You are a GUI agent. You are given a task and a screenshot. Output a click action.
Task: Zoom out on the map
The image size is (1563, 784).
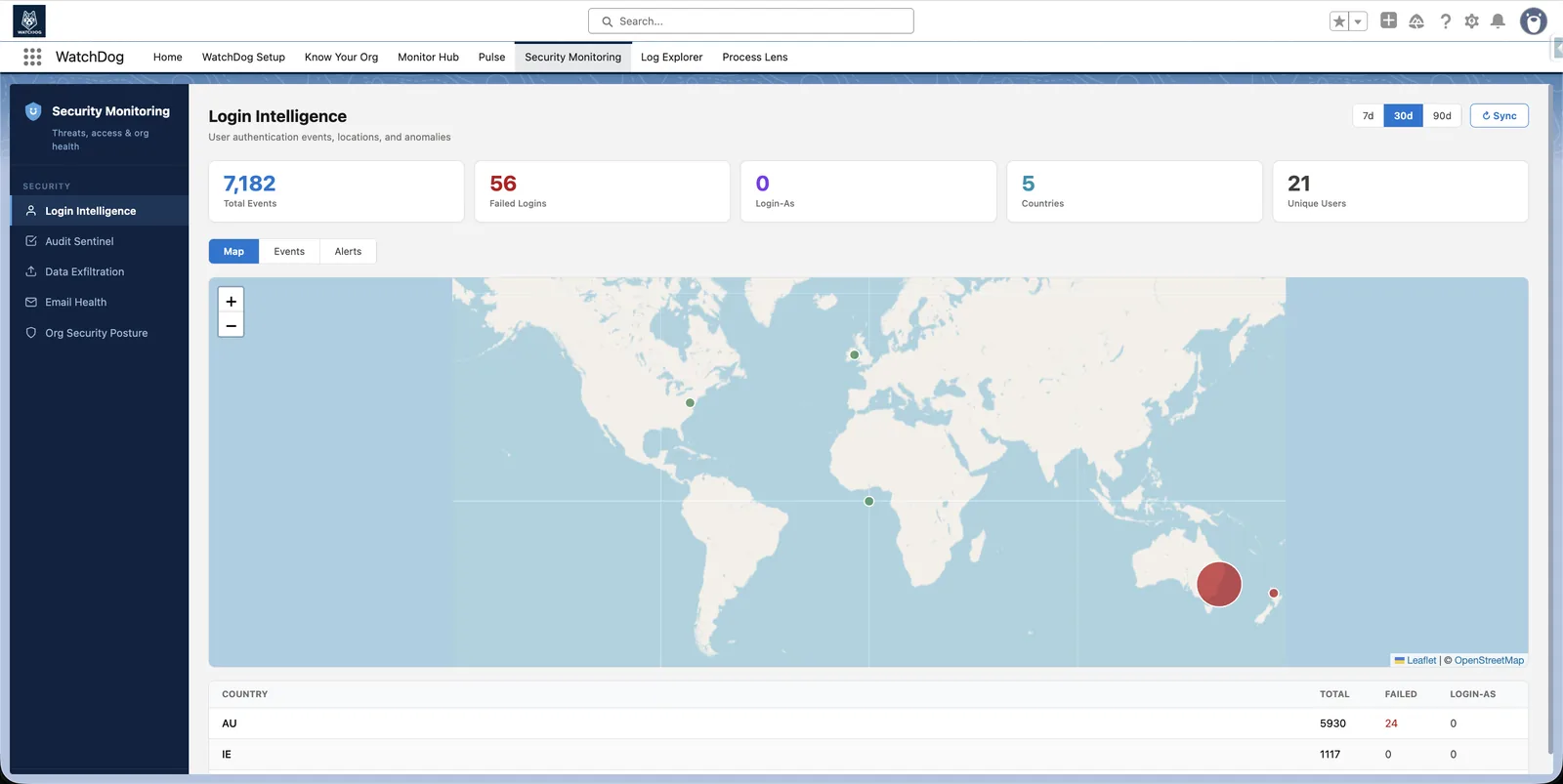231,325
